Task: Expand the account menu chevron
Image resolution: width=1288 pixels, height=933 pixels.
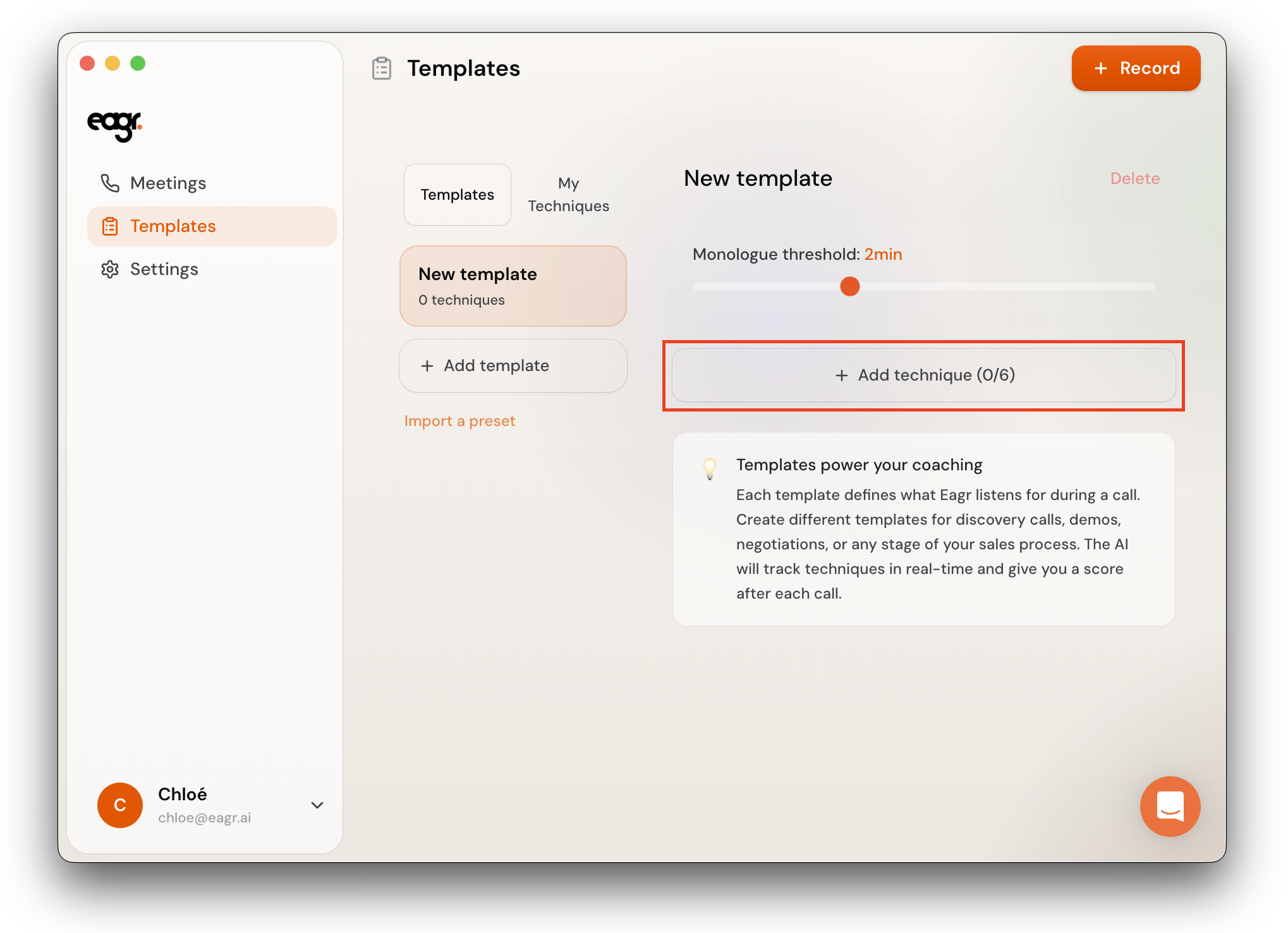Action: pos(317,805)
